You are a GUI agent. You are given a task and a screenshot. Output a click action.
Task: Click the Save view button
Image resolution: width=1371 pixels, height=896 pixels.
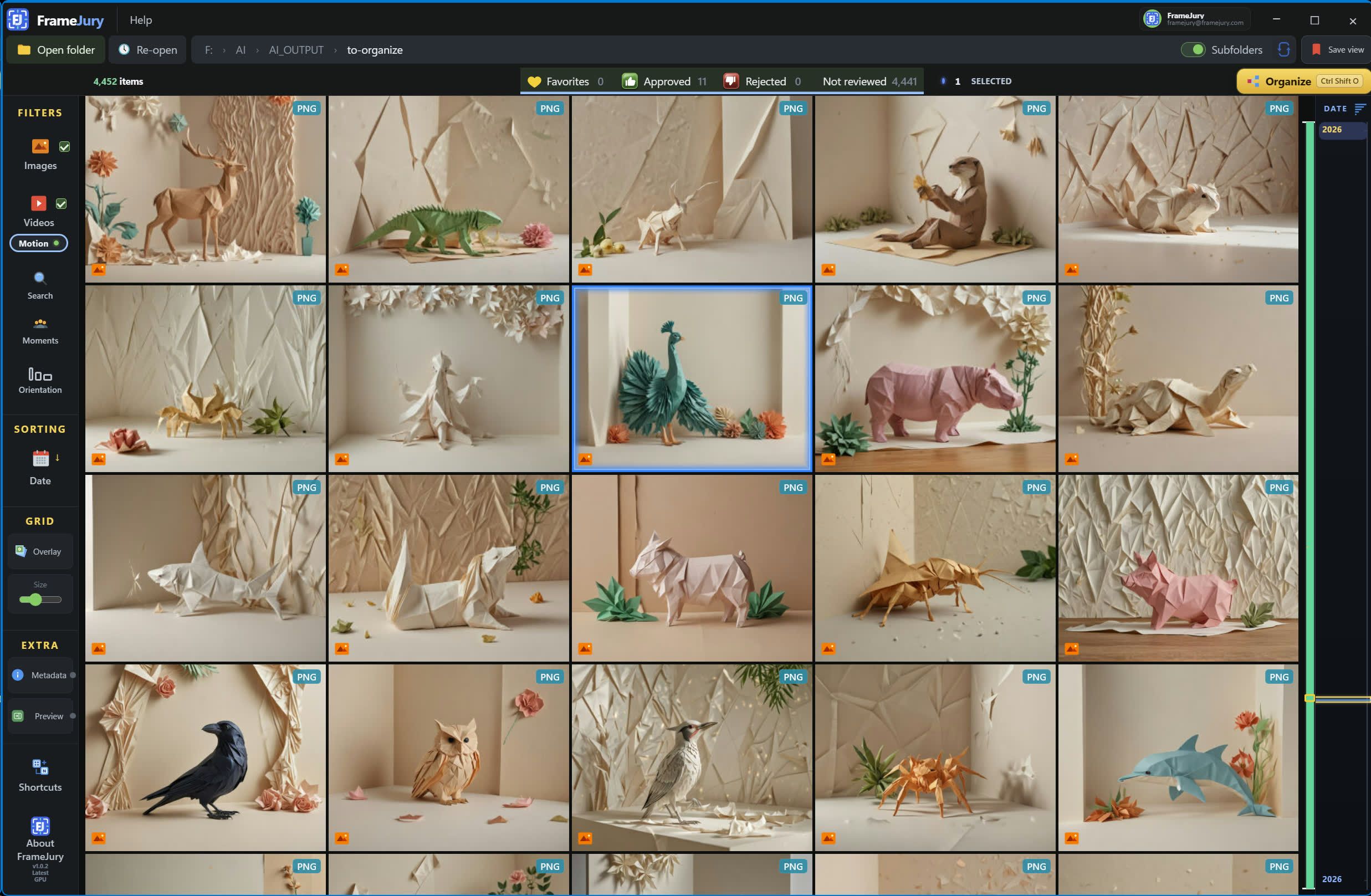tap(1337, 50)
